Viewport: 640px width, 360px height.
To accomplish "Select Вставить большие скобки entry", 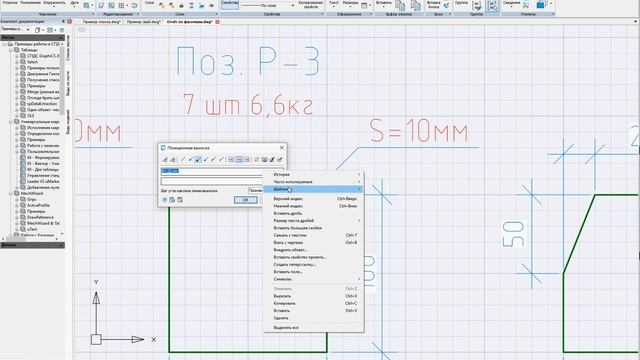I will (x=313, y=228).
